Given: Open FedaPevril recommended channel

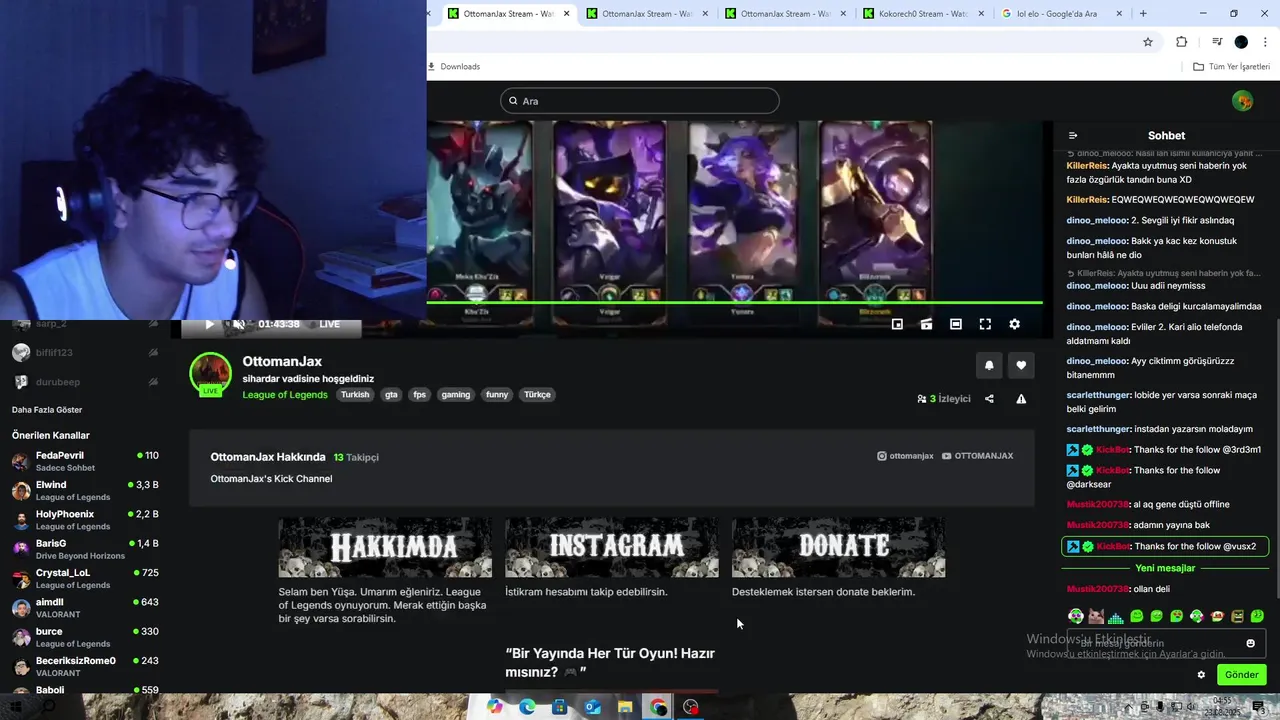Looking at the screenshot, I should [x=85, y=461].
